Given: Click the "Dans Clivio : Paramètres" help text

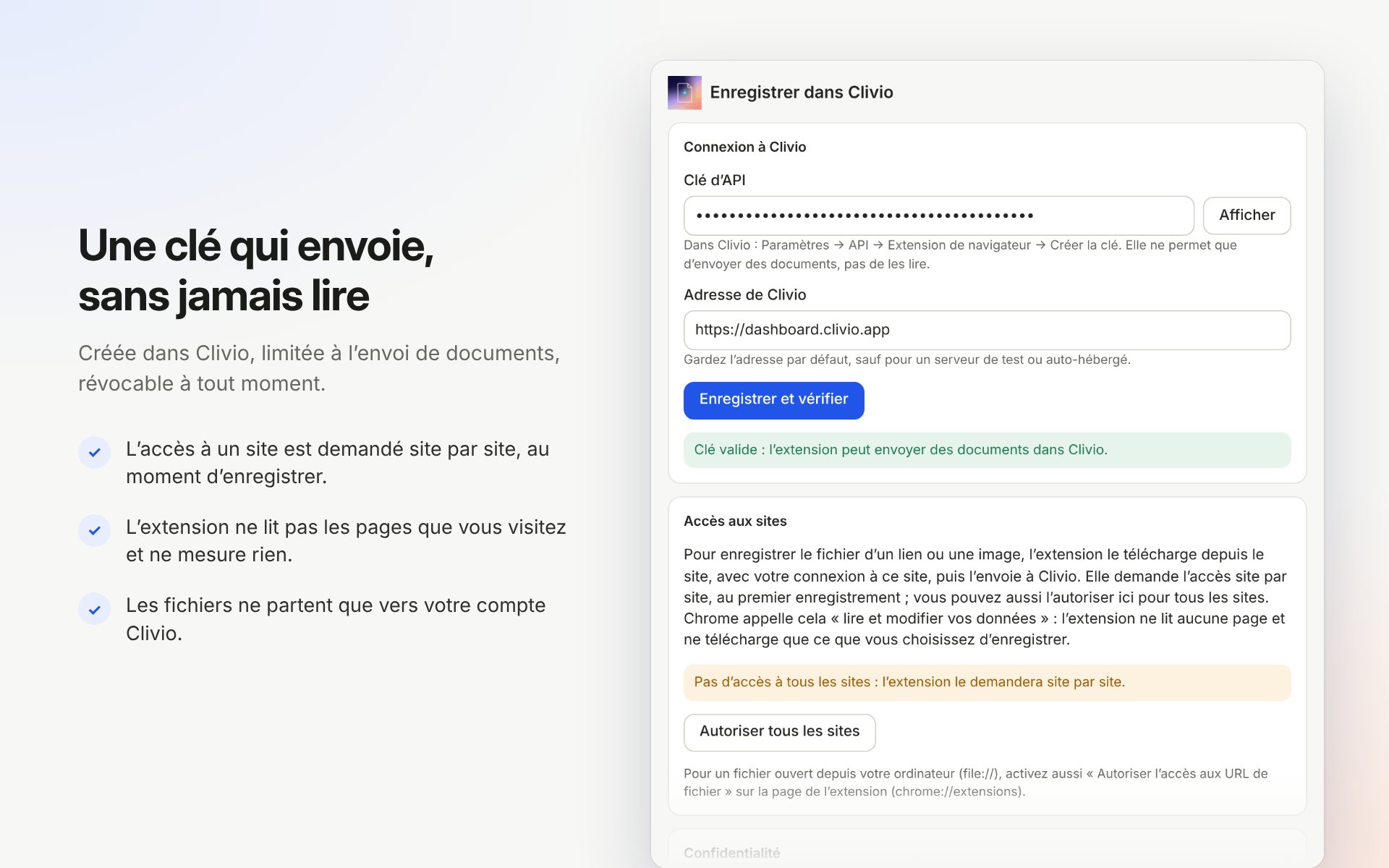Looking at the screenshot, I should point(960,255).
